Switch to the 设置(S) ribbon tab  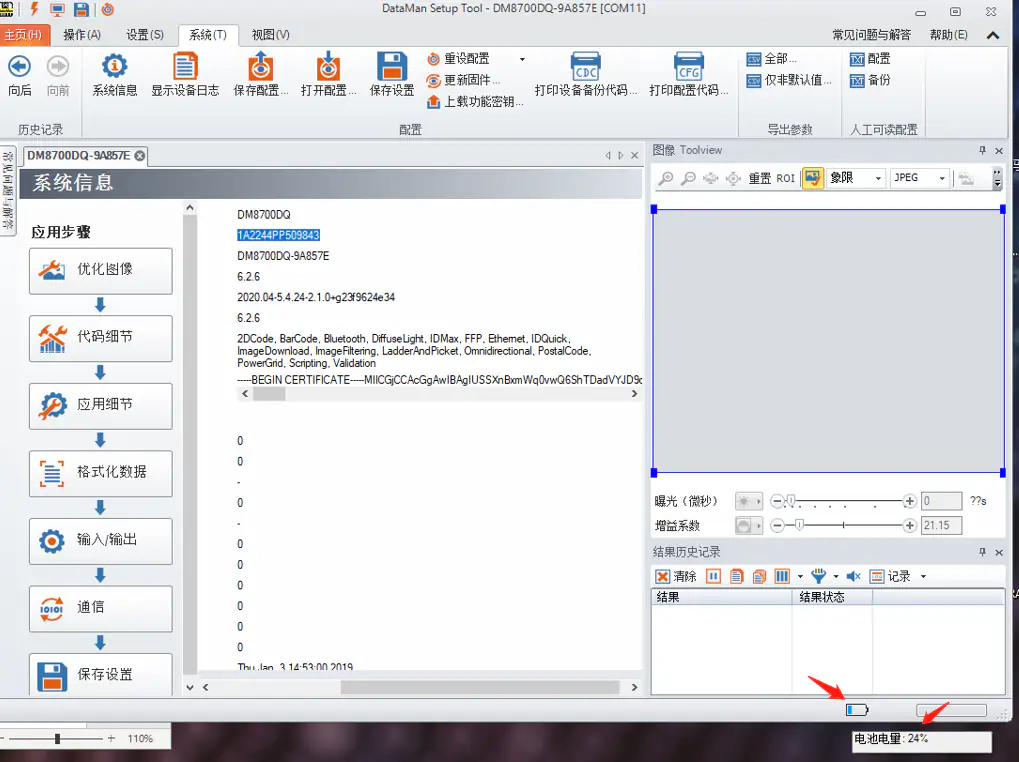pyautogui.click(x=145, y=34)
